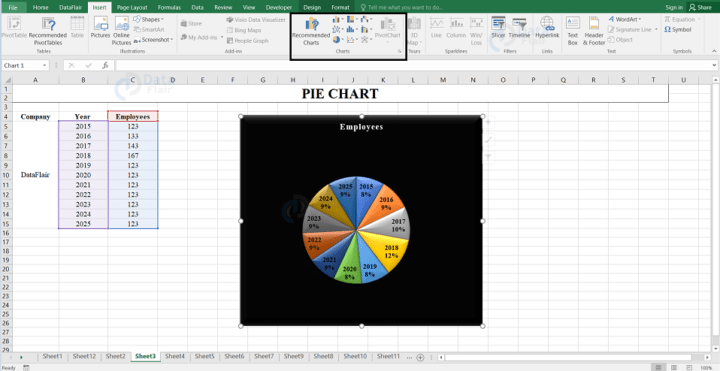This screenshot has height=371, width=720.
Task: Insert a Waterfall or Stock chart
Action: pyautogui.click(x=366, y=19)
